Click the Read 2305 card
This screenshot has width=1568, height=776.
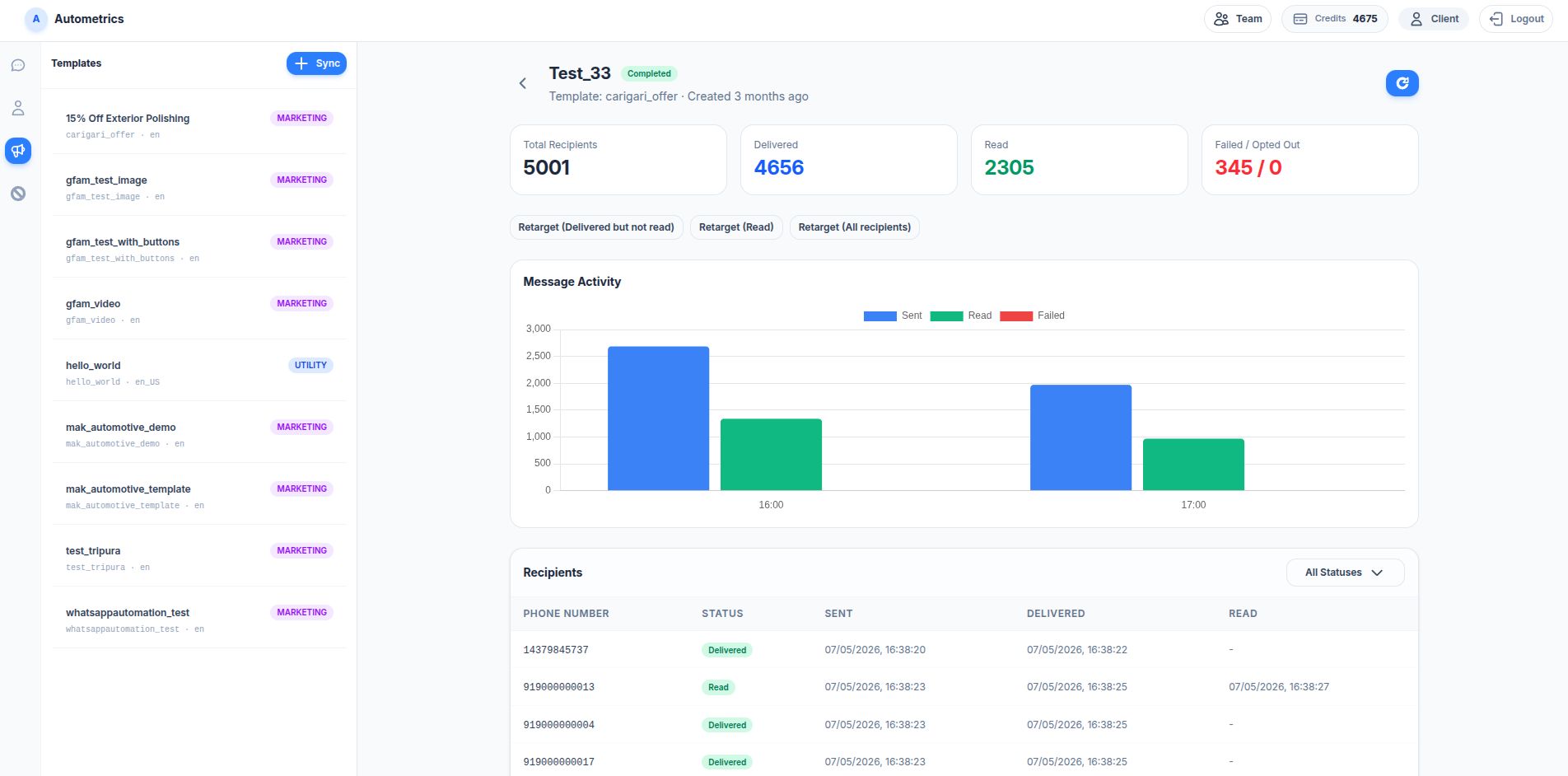point(1080,160)
